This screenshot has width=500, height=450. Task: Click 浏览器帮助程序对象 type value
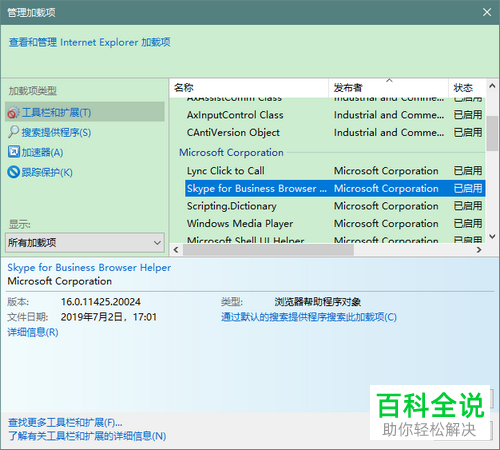(318, 302)
